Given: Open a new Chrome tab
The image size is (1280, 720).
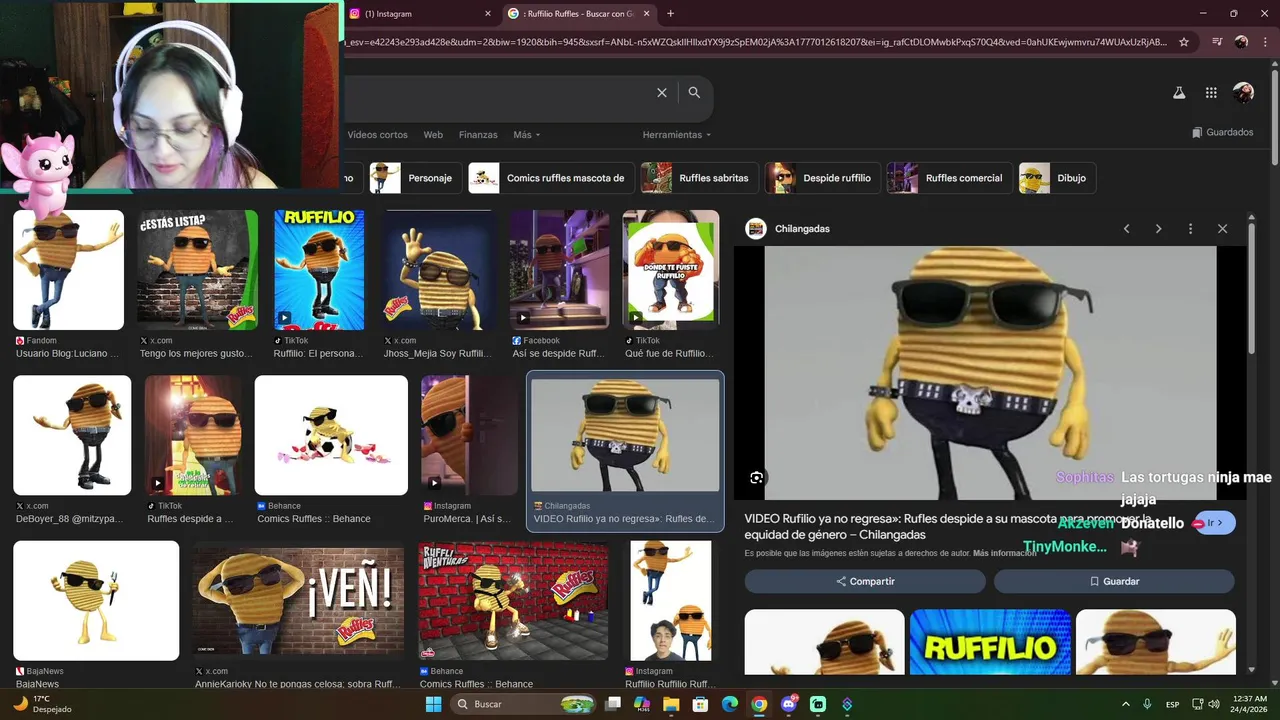Looking at the screenshot, I should point(670,14).
